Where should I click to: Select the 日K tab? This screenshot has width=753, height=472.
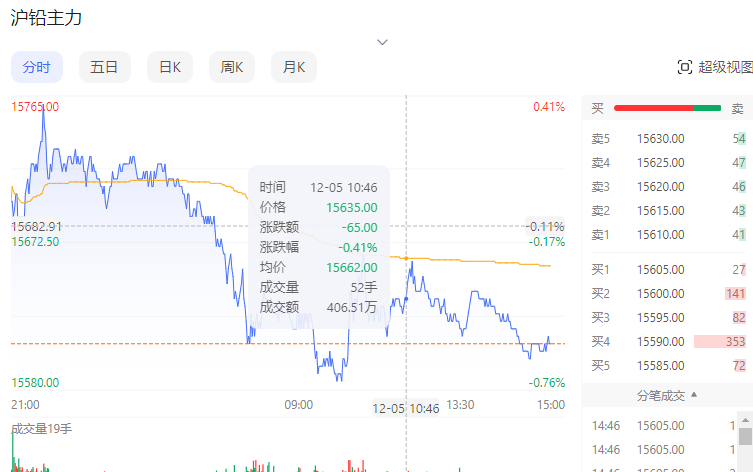coord(170,67)
